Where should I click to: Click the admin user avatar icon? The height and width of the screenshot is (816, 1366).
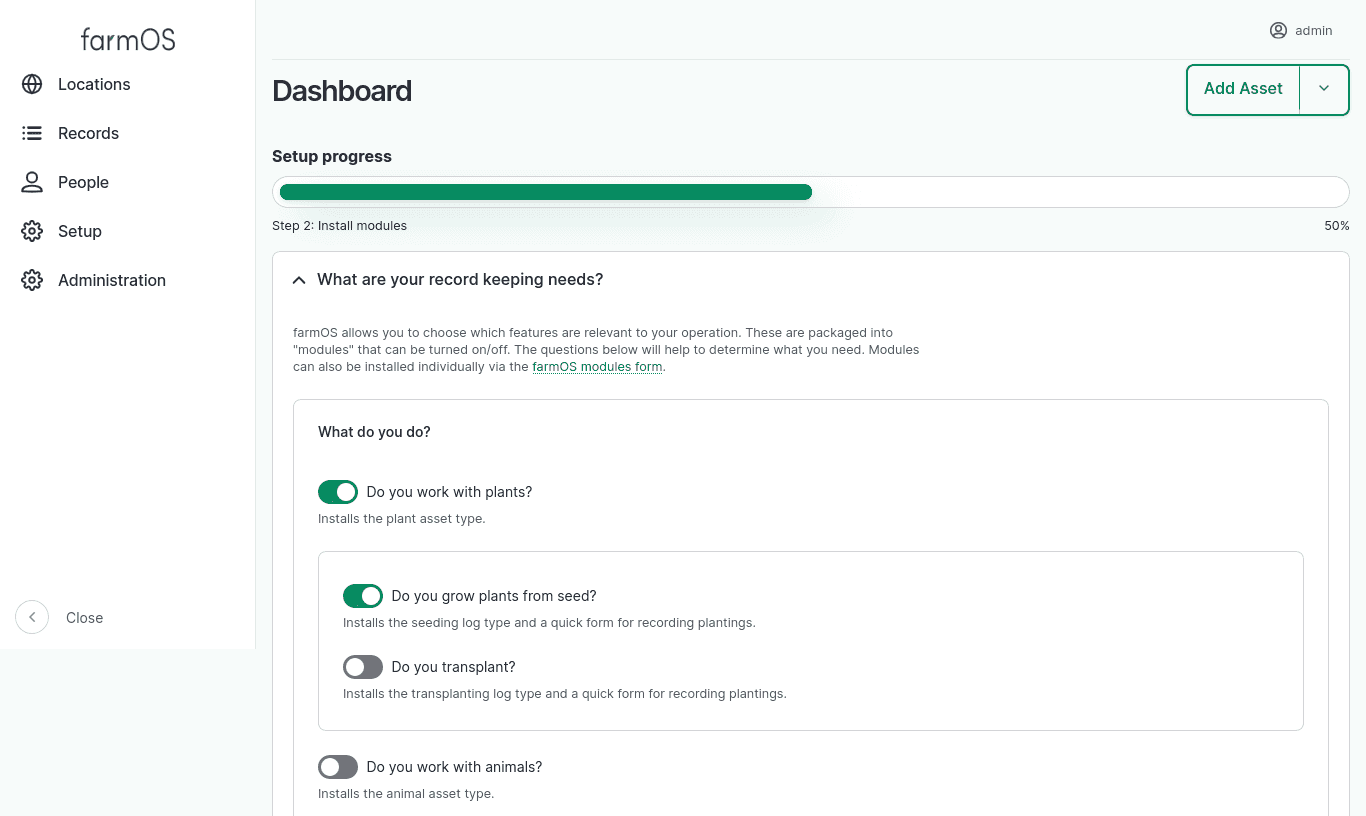(1278, 30)
